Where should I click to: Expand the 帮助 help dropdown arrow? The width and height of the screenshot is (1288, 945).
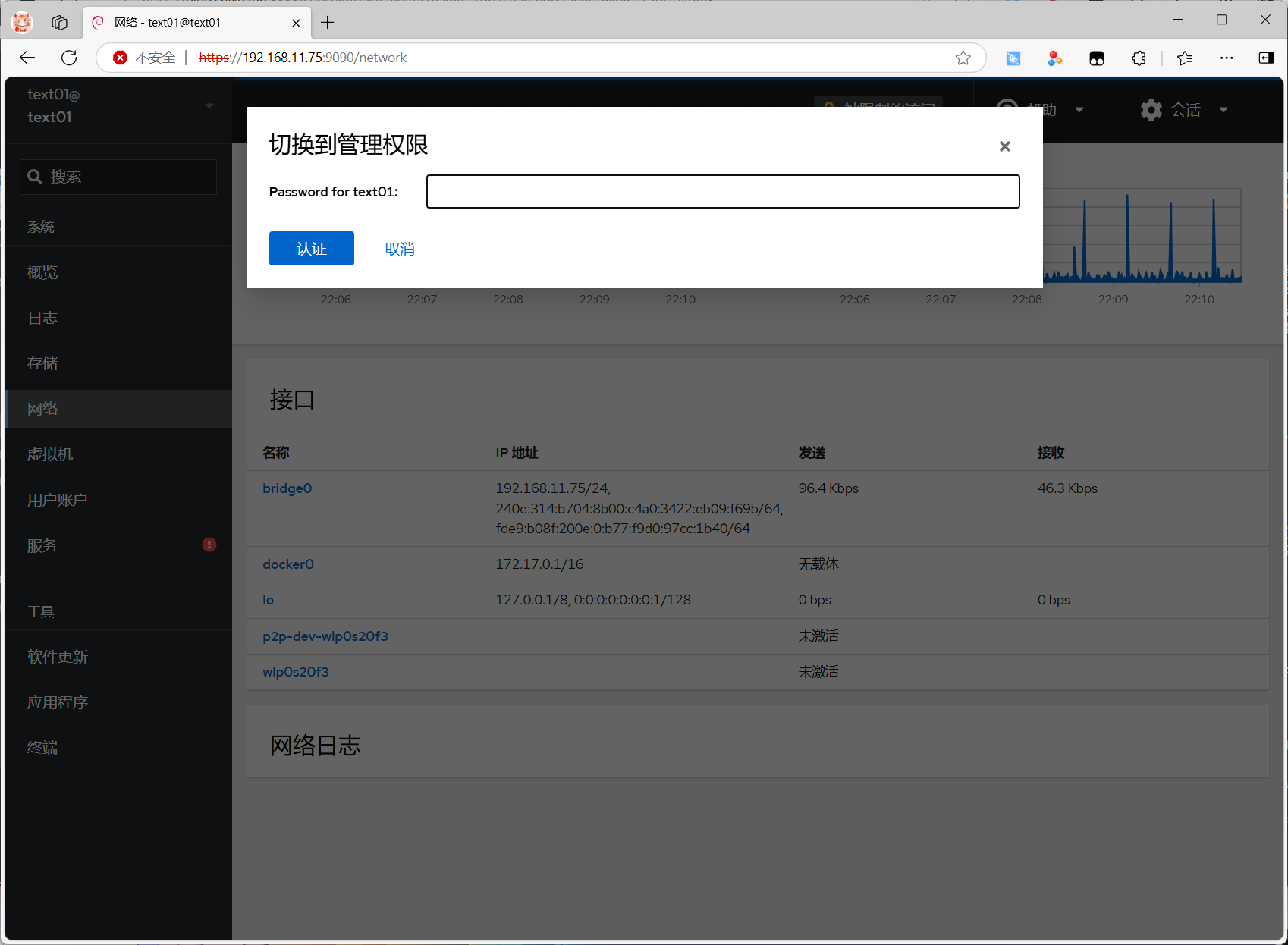click(1079, 110)
